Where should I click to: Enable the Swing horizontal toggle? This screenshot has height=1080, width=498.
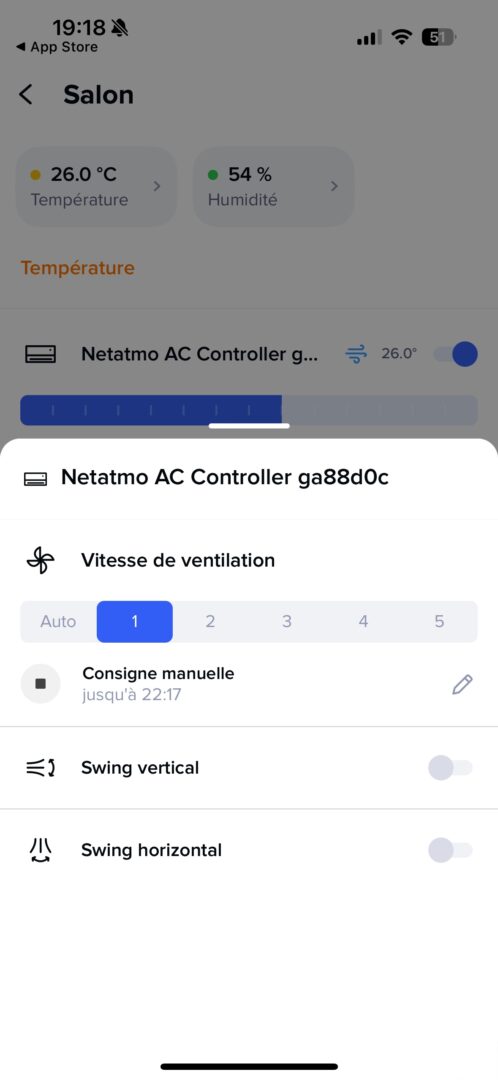click(450, 850)
